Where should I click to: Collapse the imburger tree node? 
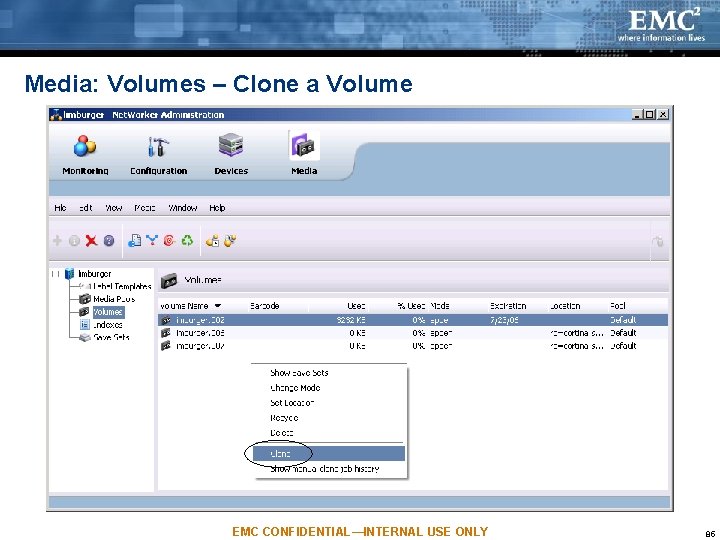(x=55, y=274)
